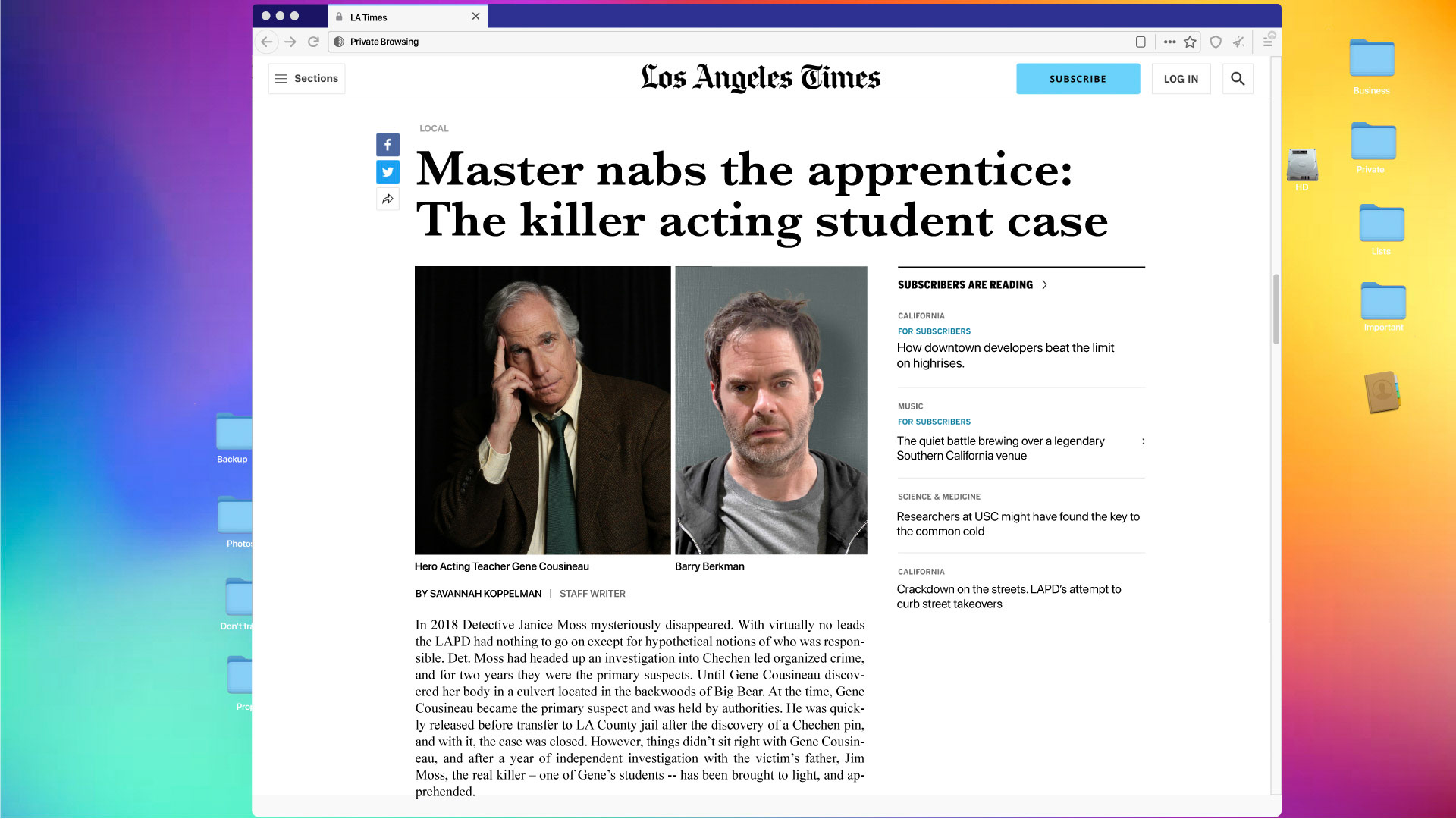1456x819 pixels.
Task: Click the STAFF WRITER byline text
Action: 592,594
